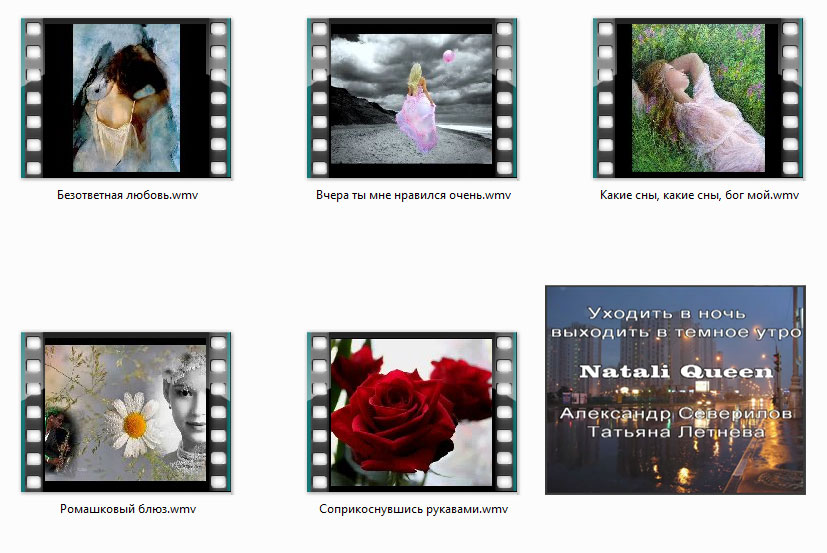Screen dimensions: 827x553
Task: Select the Соприкоснувшись рукавами.wmv red rose thumbnail
Action: (x=412, y=412)
